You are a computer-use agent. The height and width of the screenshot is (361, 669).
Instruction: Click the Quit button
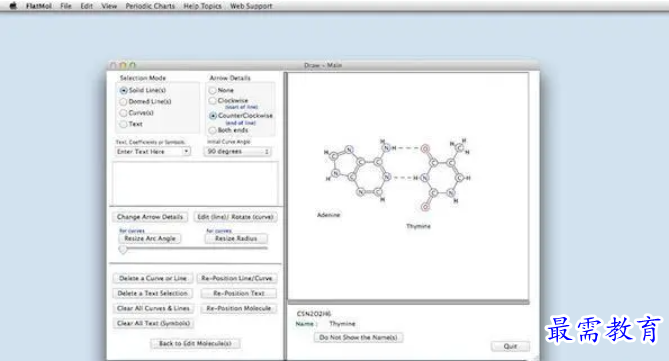coord(510,346)
